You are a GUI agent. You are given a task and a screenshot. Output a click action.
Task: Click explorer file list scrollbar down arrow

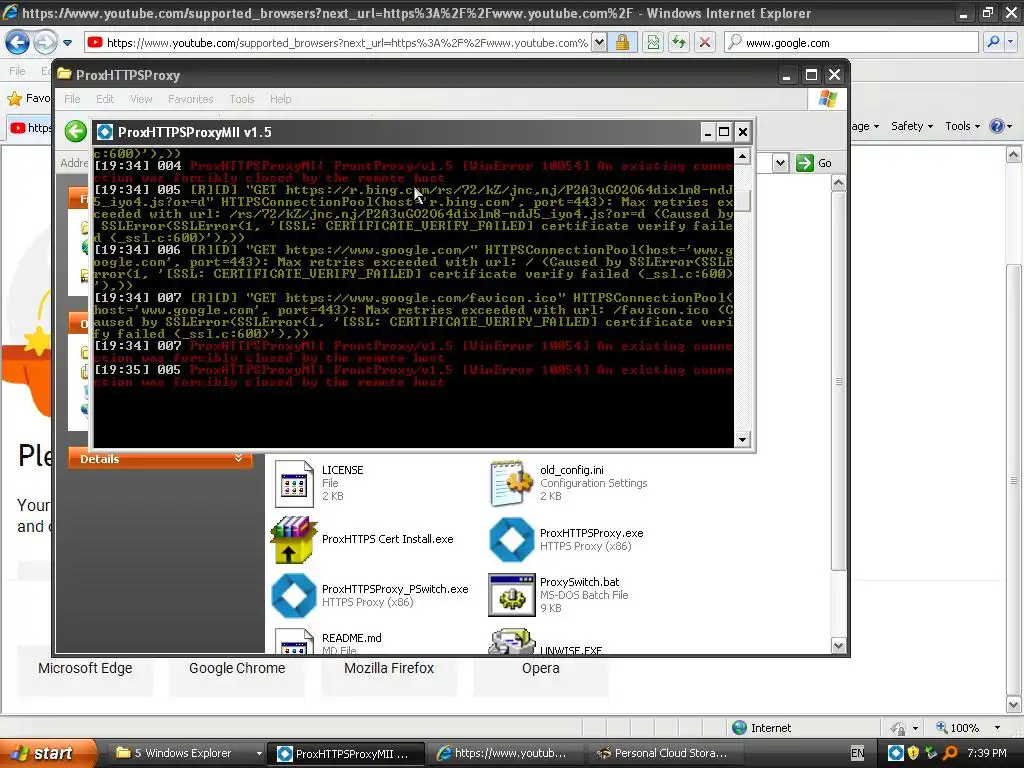(839, 646)
